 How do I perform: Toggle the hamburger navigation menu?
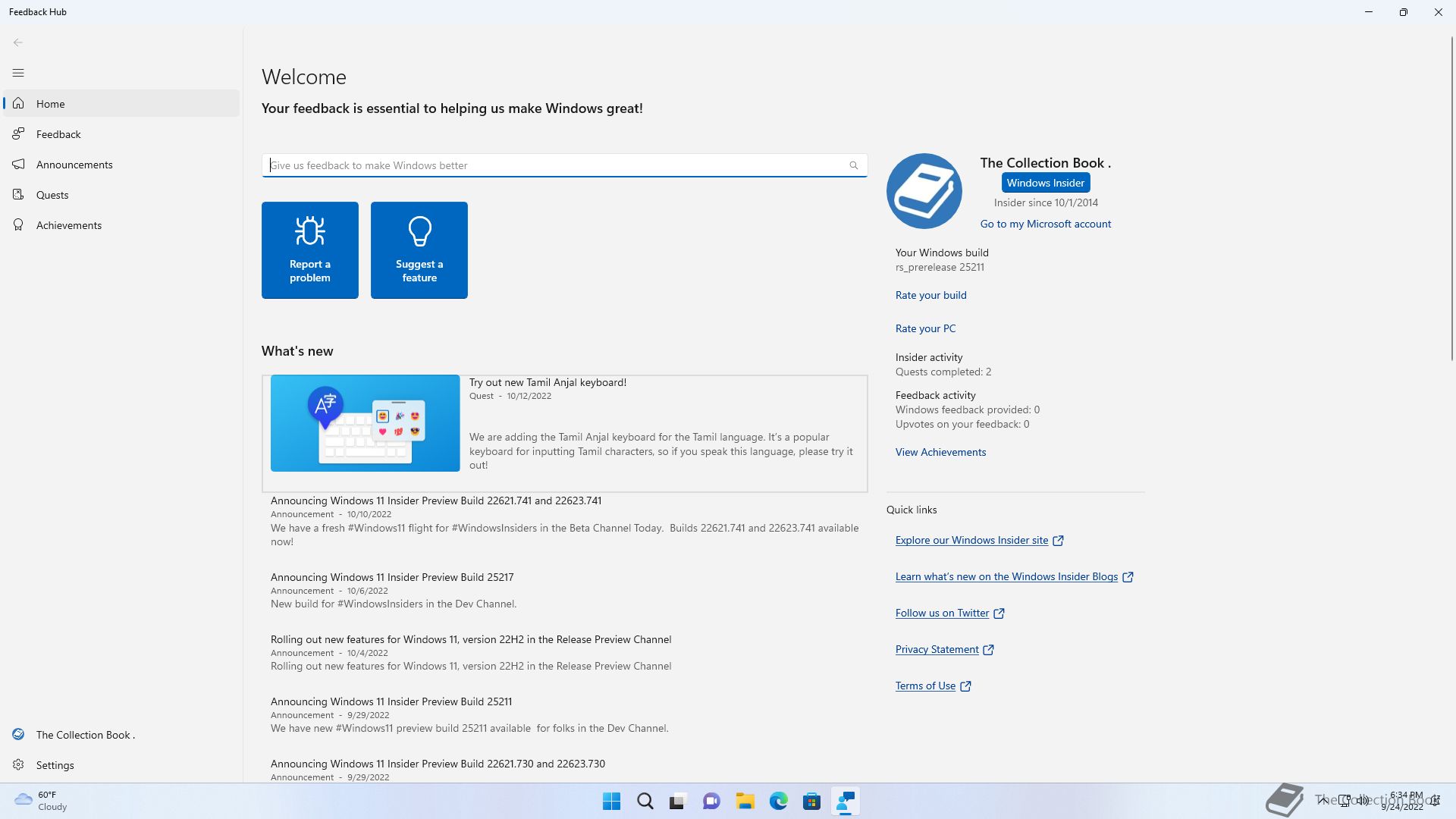(x=18, y=73)
